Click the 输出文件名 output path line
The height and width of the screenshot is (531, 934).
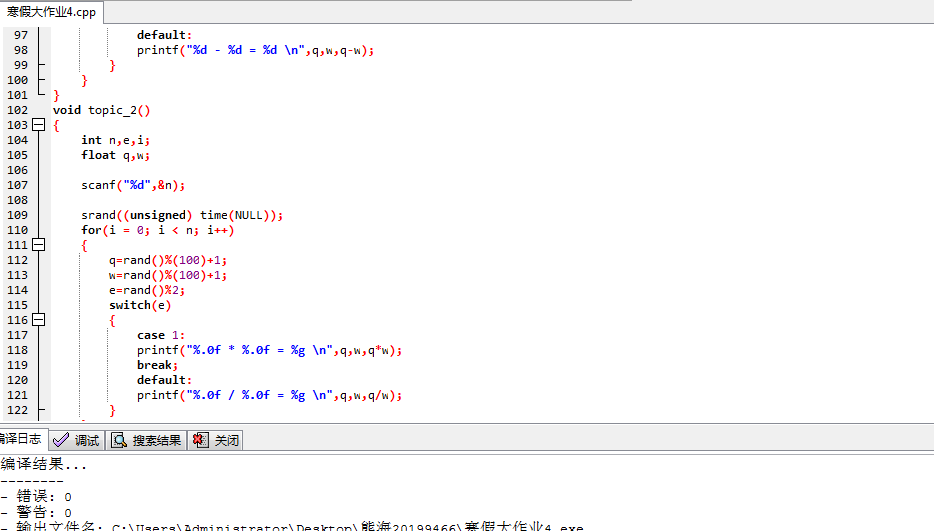click(x=292, y=527)
